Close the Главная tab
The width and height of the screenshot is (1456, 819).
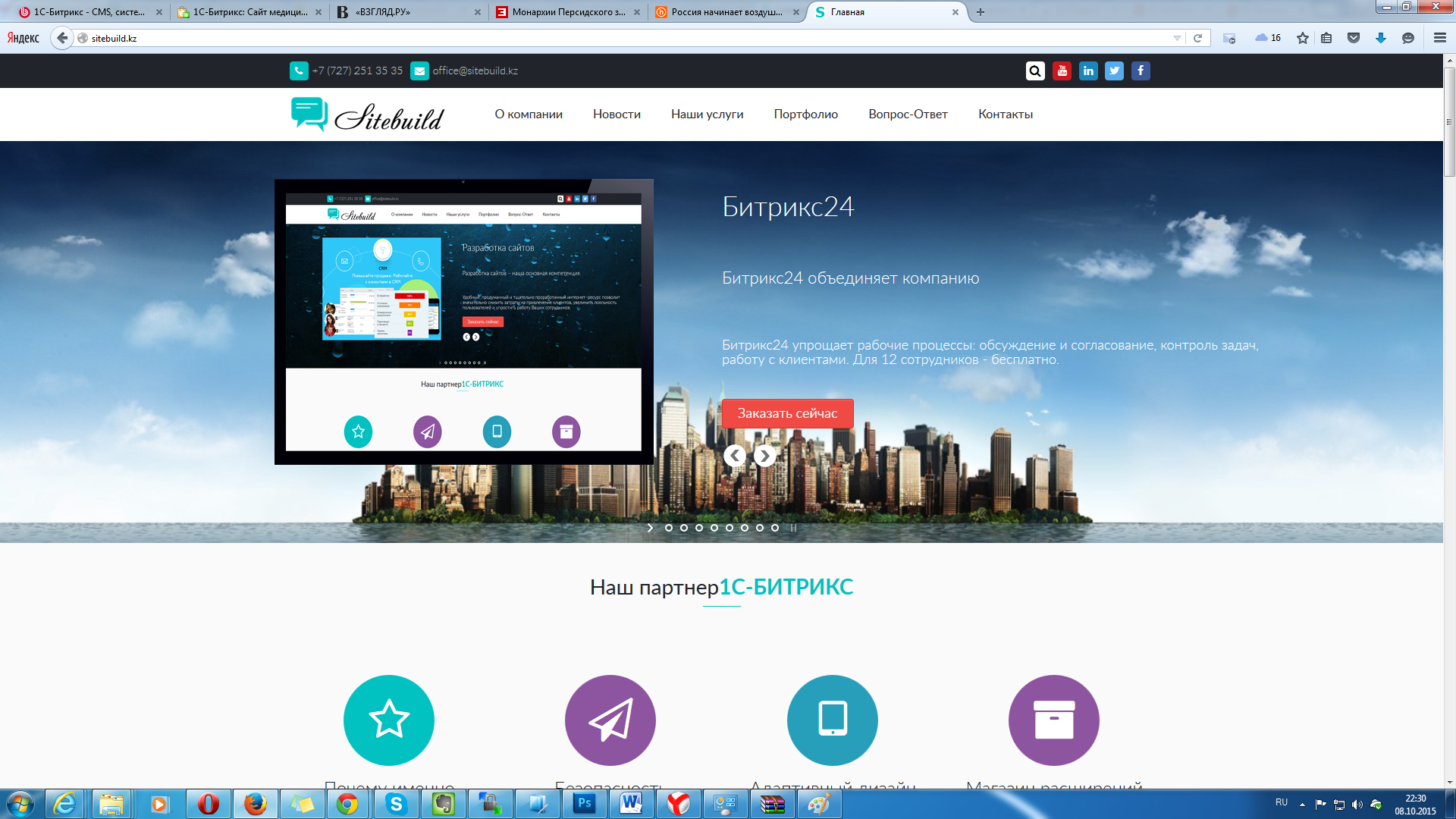point(955,12)
